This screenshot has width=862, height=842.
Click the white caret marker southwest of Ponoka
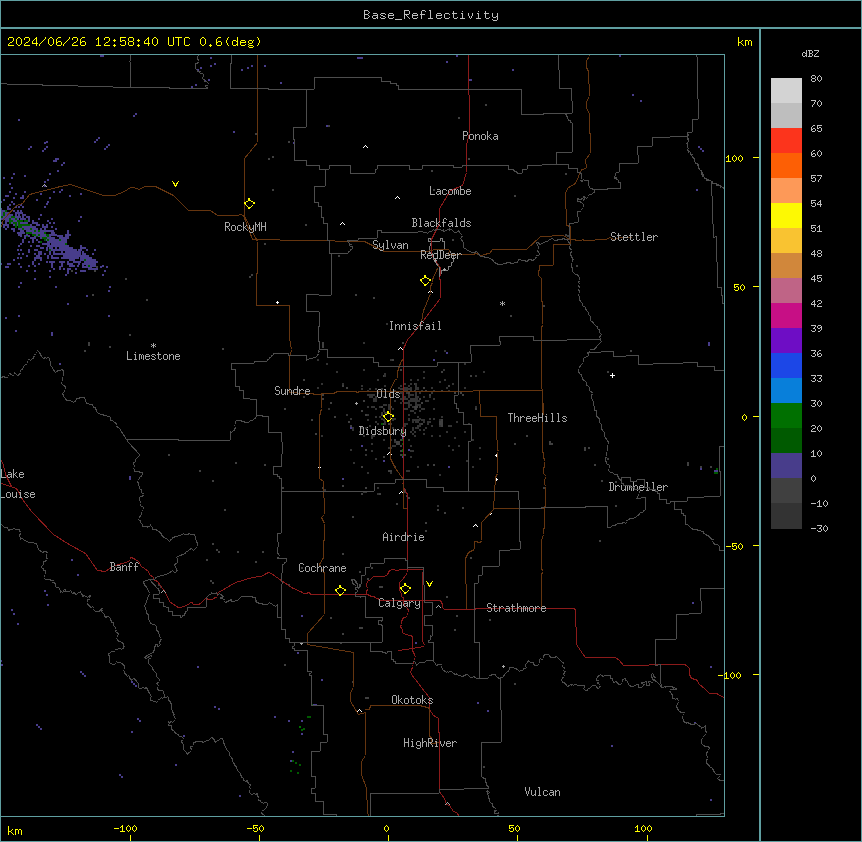click(x=365, y=147)
